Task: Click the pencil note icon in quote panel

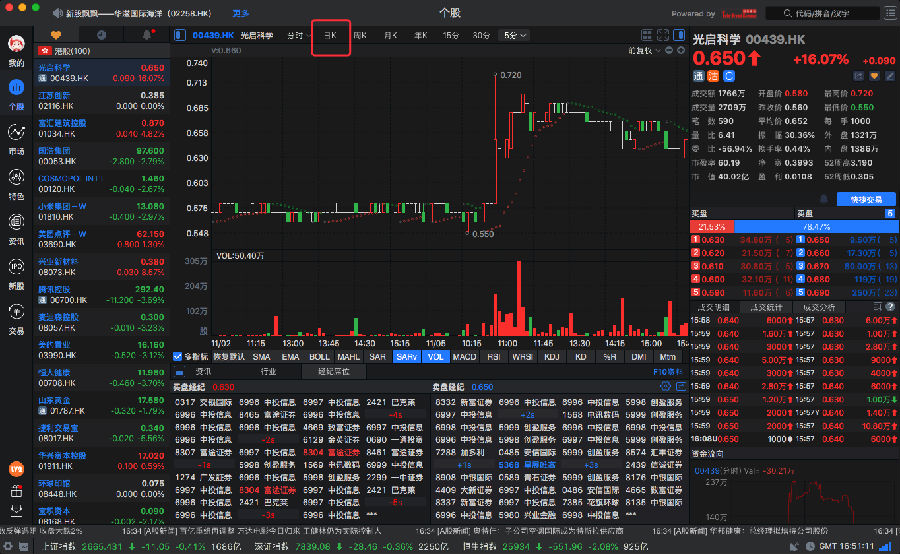Action: pos(890,76)
